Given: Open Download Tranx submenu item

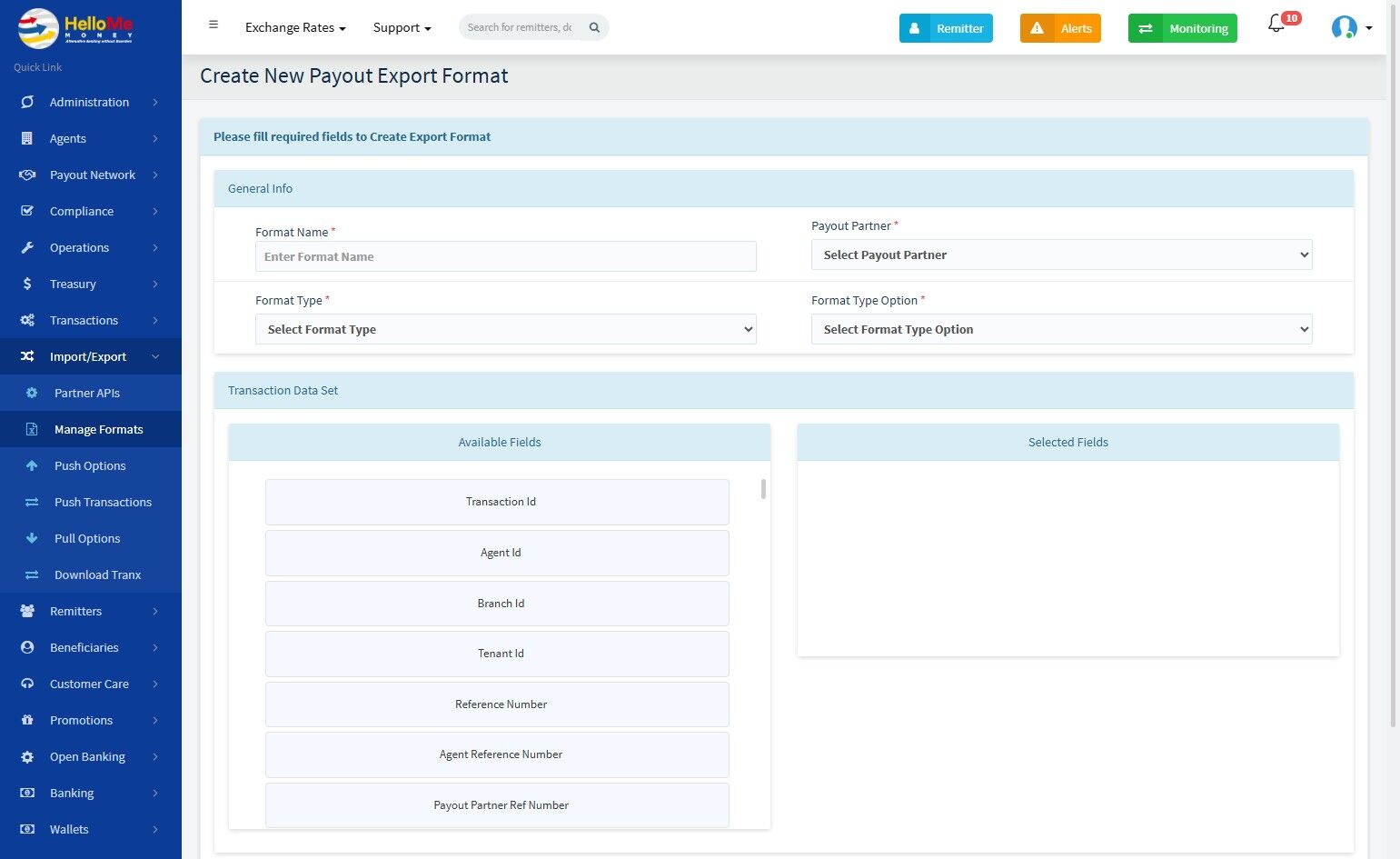Looking at the screenshot, I should [x=91, y=574].
